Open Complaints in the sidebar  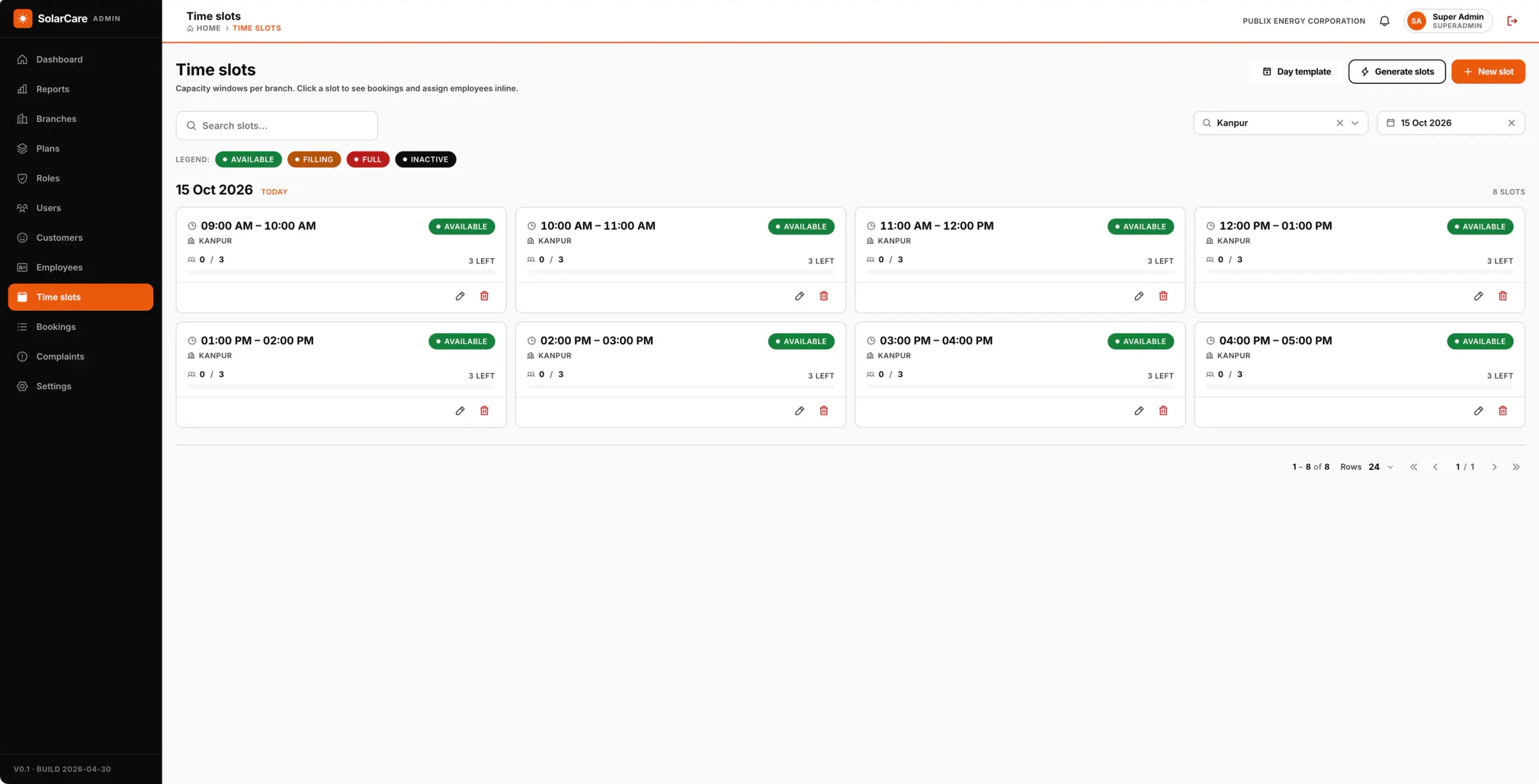[81, 356]
